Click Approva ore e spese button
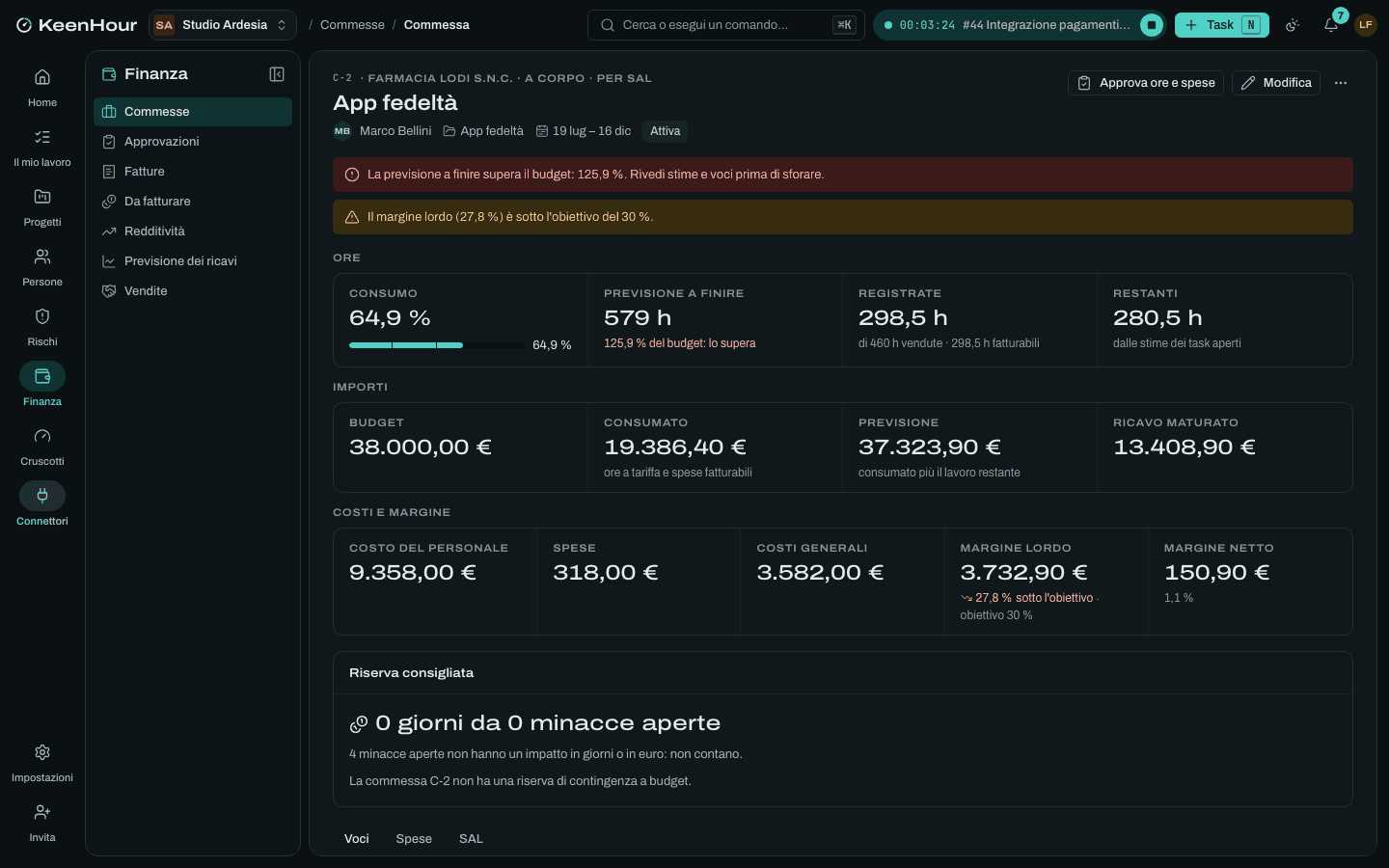 pos(1146,83)
